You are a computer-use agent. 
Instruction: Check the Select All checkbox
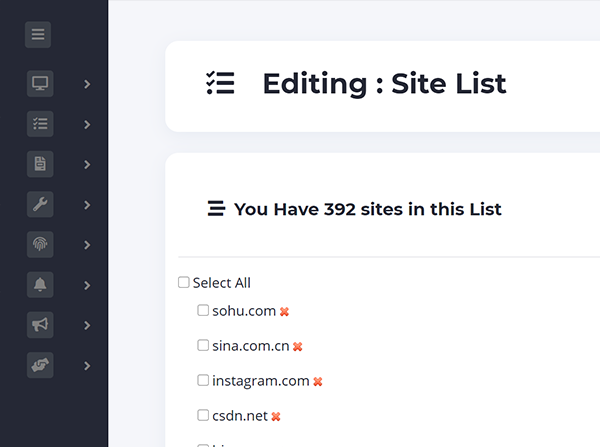[x=184, y=283]
